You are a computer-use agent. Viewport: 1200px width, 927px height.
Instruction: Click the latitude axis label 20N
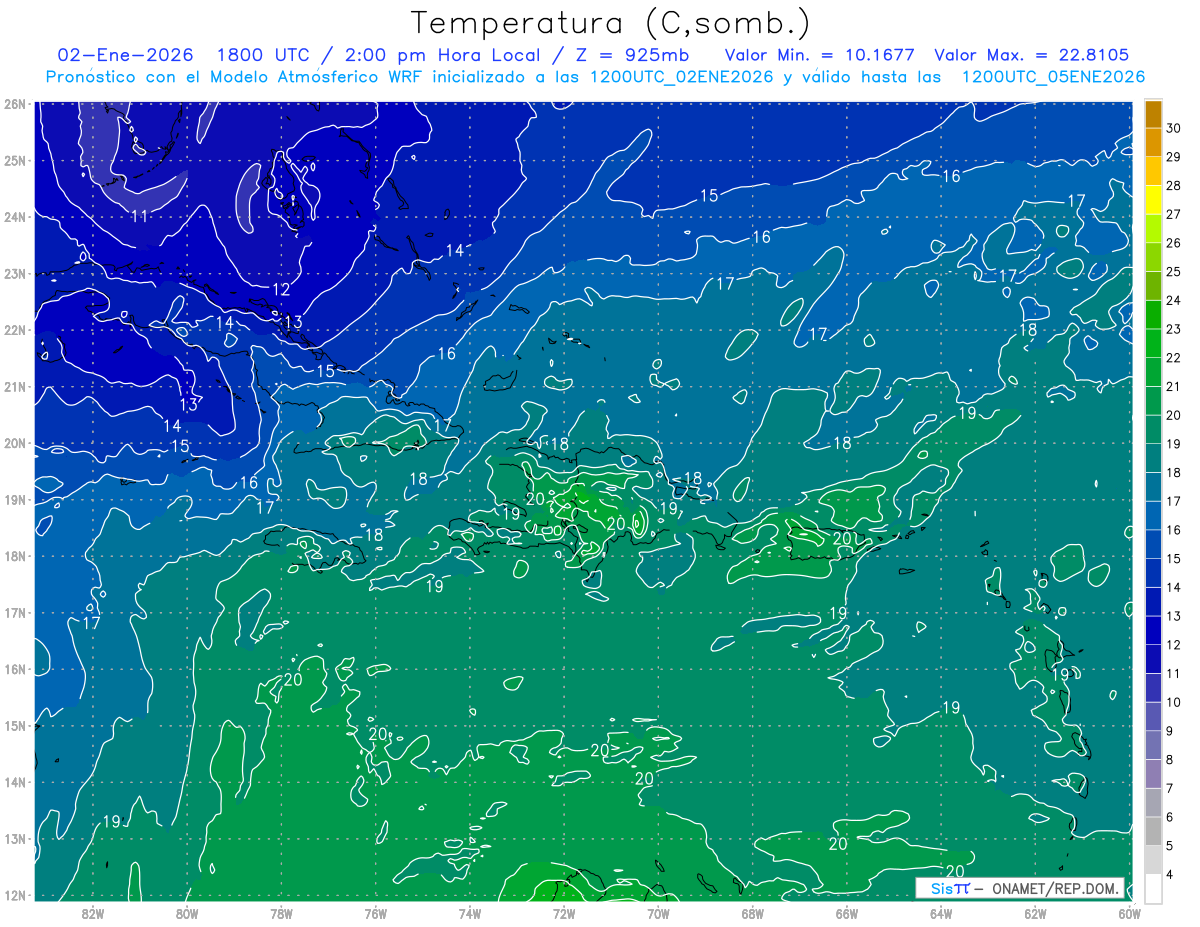point(15,443)
